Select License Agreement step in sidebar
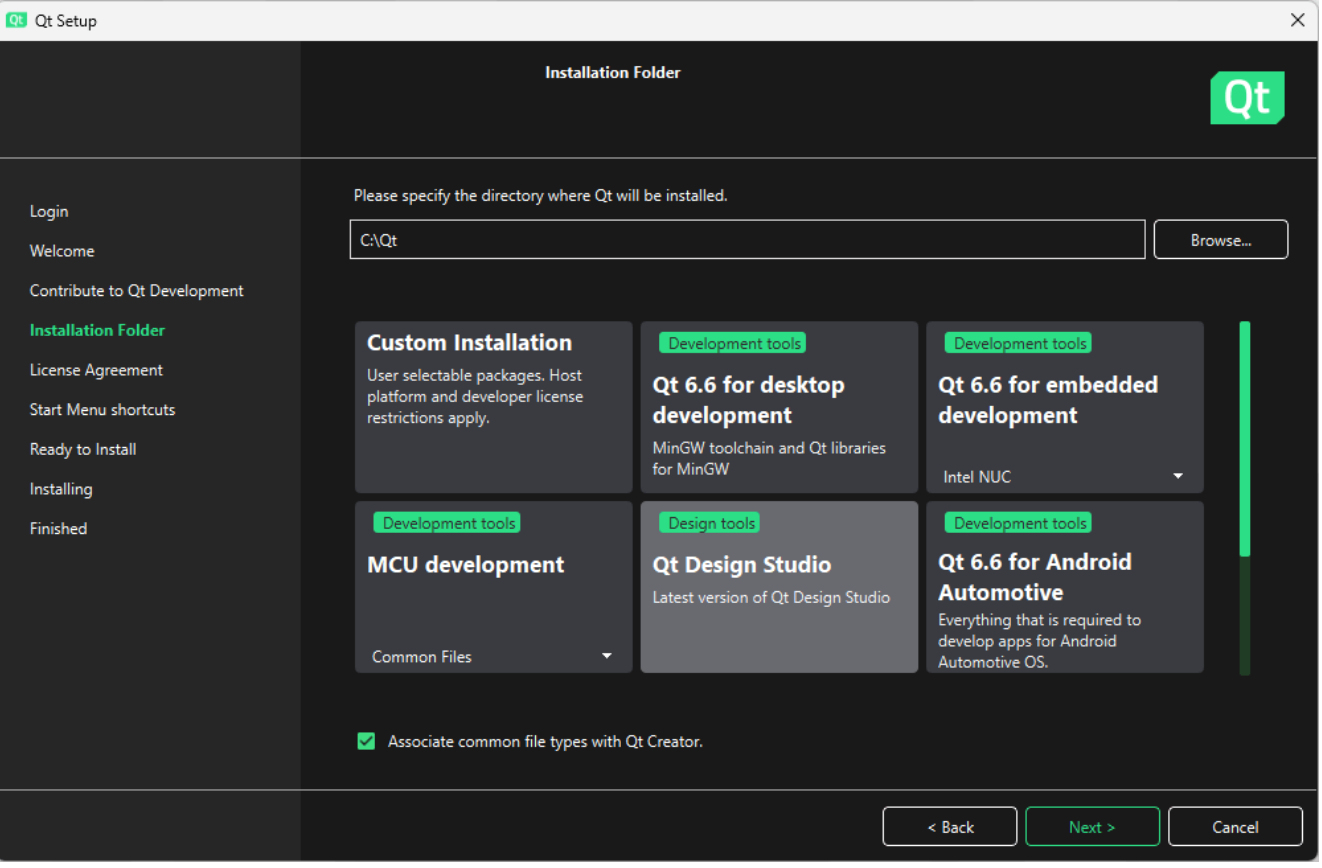This screenshot has height=868, width=1322. 96,371
